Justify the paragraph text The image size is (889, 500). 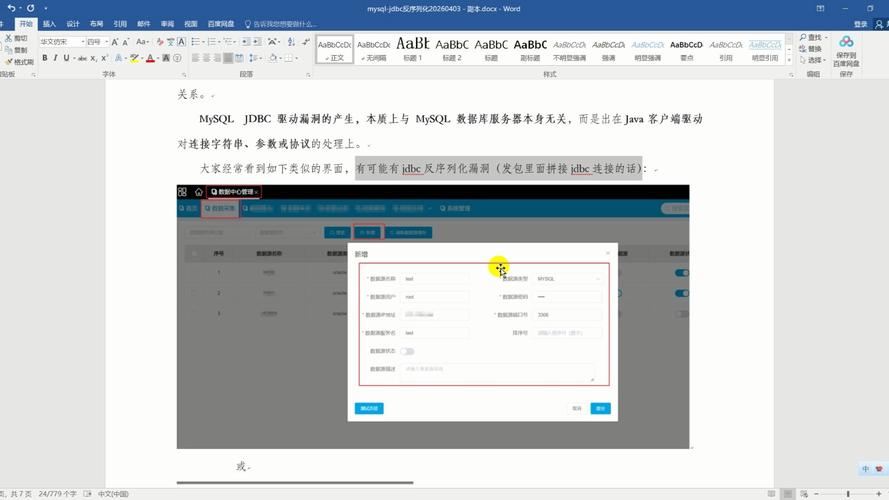(x=228, y=58)
